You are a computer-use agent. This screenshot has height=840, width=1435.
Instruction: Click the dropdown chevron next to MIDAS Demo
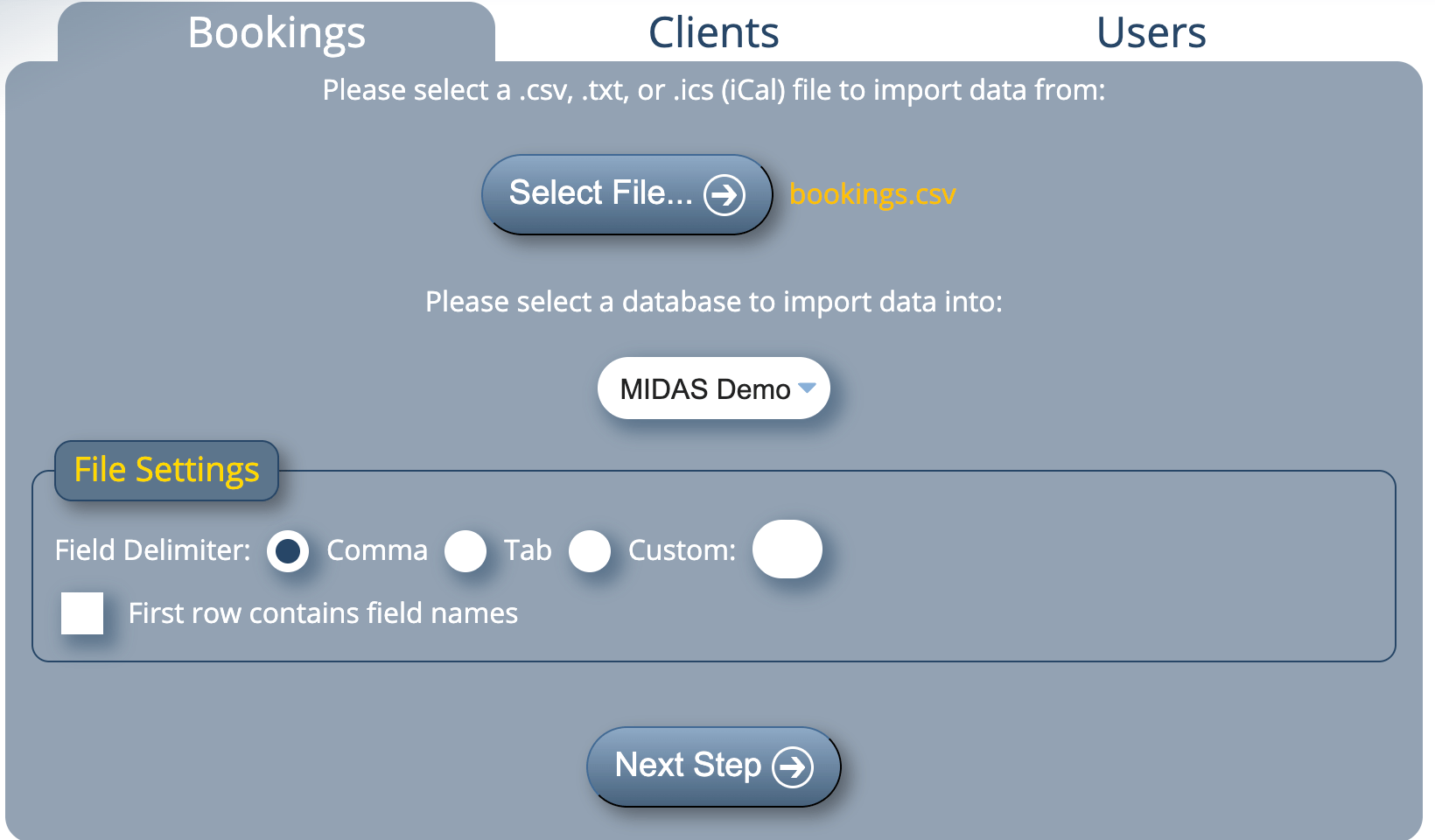tap(808, 389)
